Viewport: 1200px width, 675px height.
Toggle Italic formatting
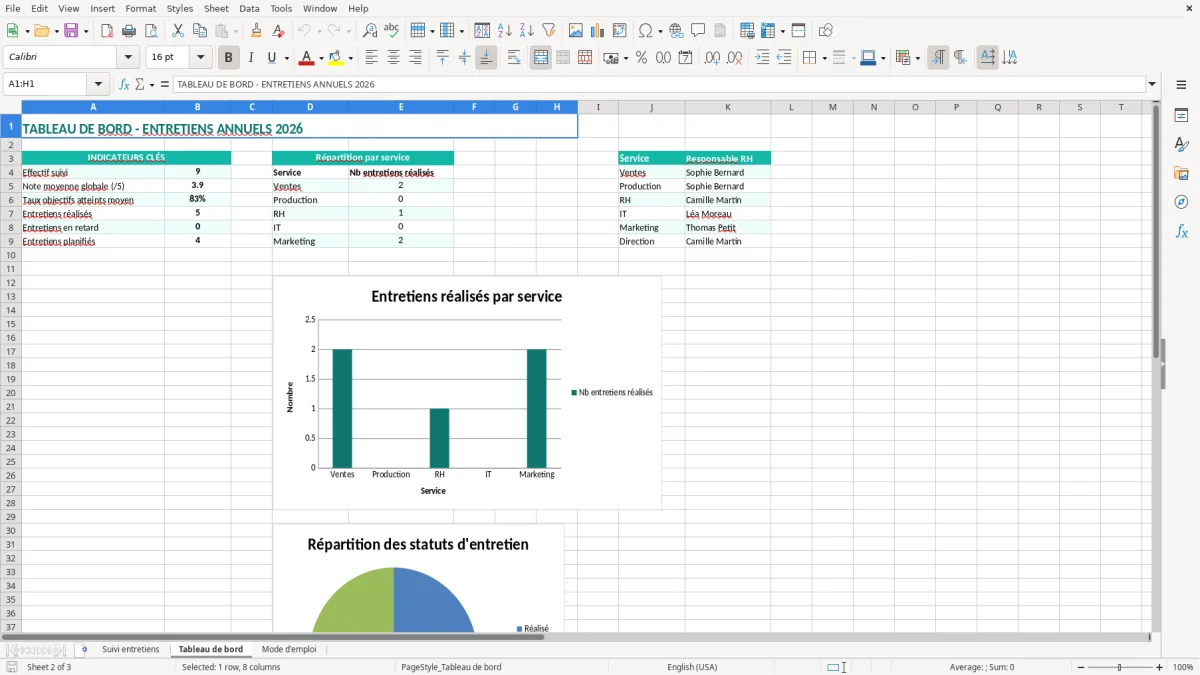(251, 58)
